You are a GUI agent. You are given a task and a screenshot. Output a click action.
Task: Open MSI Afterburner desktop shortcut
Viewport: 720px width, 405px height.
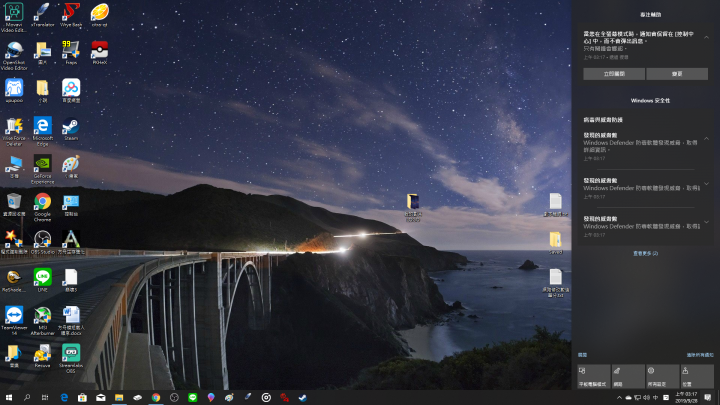pyautogui.click(x=42, y=321)
